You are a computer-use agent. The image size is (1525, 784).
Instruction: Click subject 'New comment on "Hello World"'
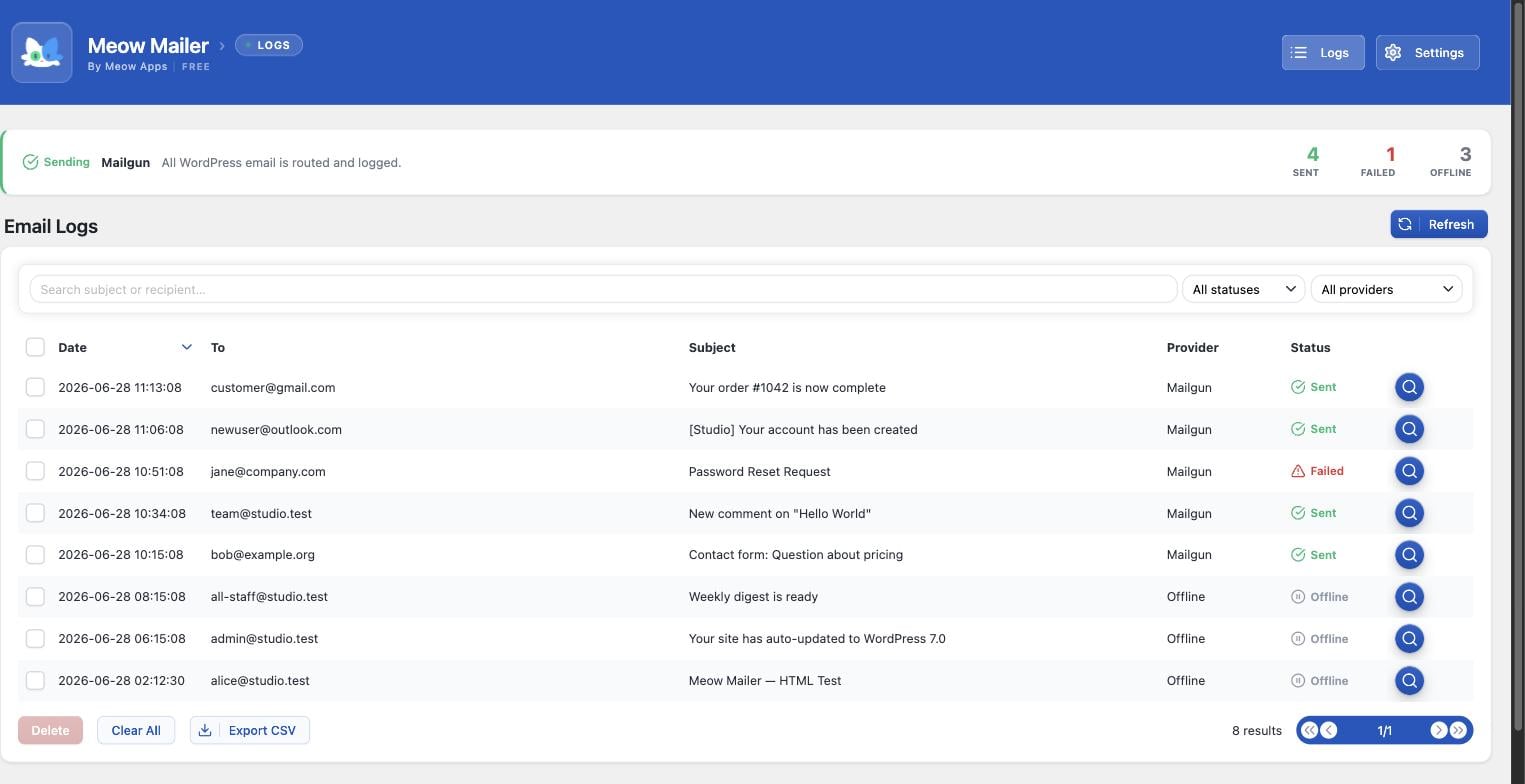(780, 513)
